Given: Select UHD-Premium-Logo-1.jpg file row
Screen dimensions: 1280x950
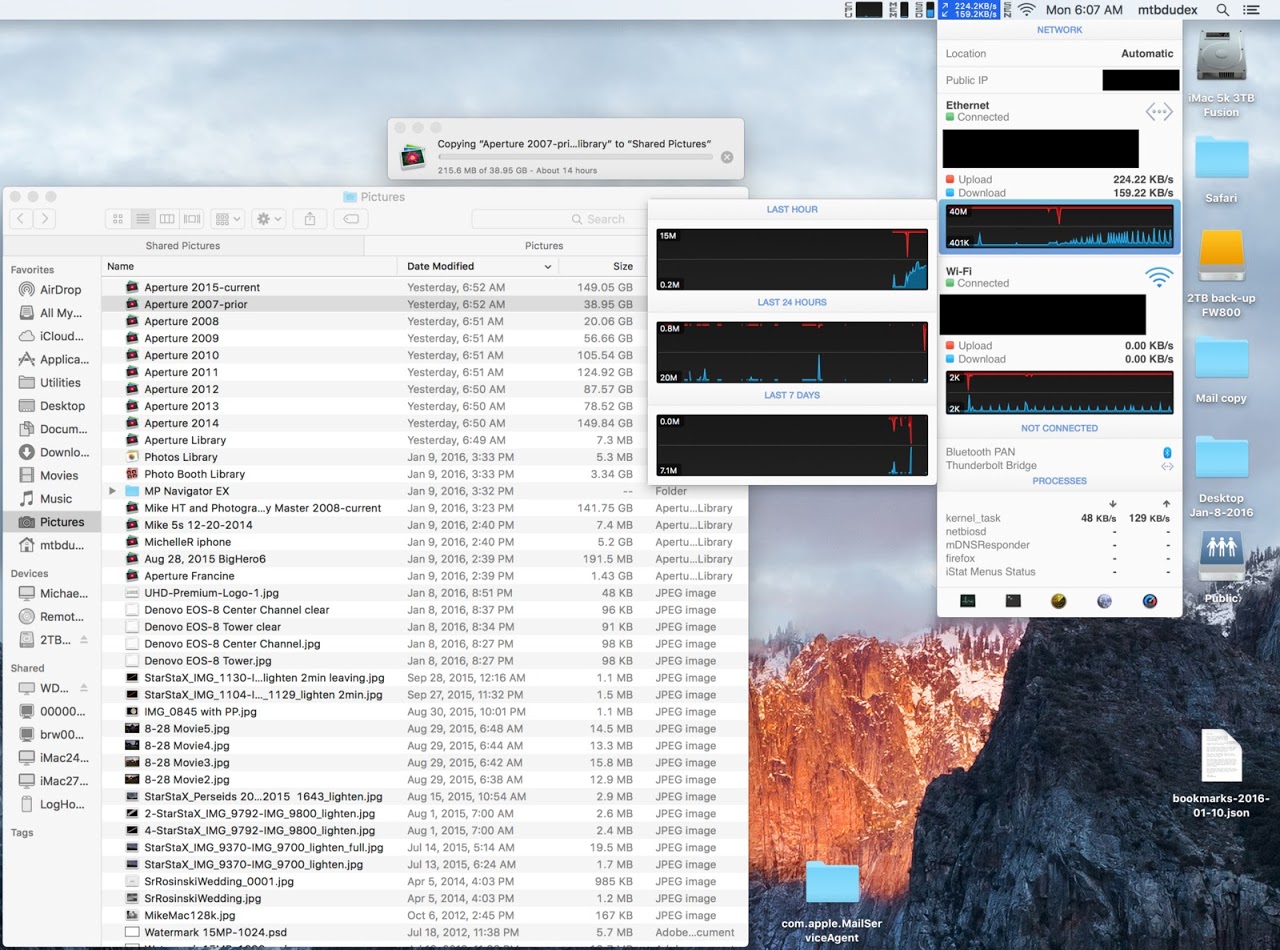Looking at the screenshot, I should click(425, 593).
